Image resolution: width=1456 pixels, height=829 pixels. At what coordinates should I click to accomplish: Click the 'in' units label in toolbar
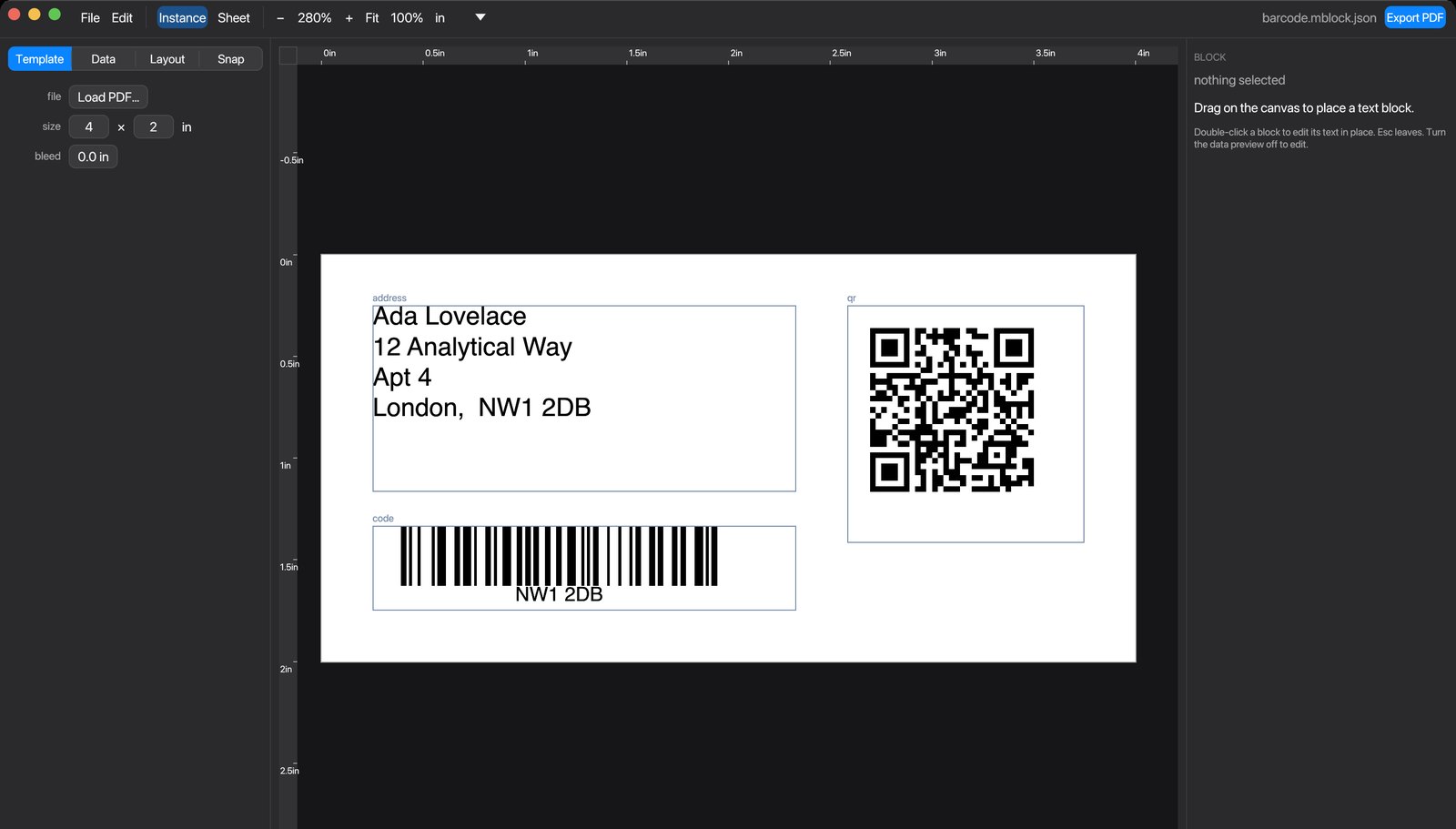(x=440, y=17)
